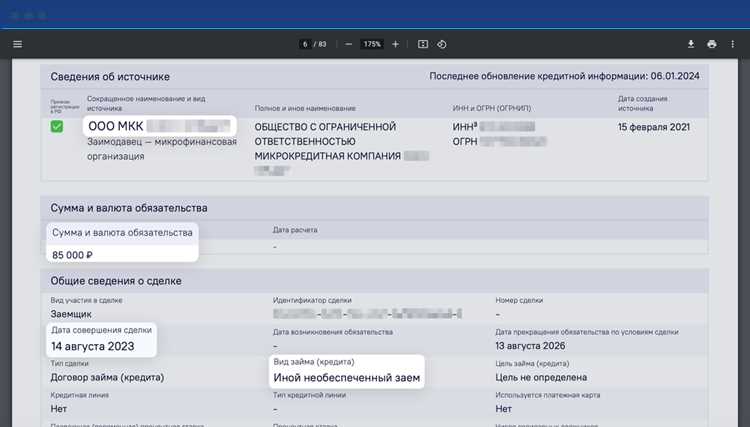Select the heading 'Сведения об источнике'
This screenshot has width=750, height=427.
[x=110, y=77]
